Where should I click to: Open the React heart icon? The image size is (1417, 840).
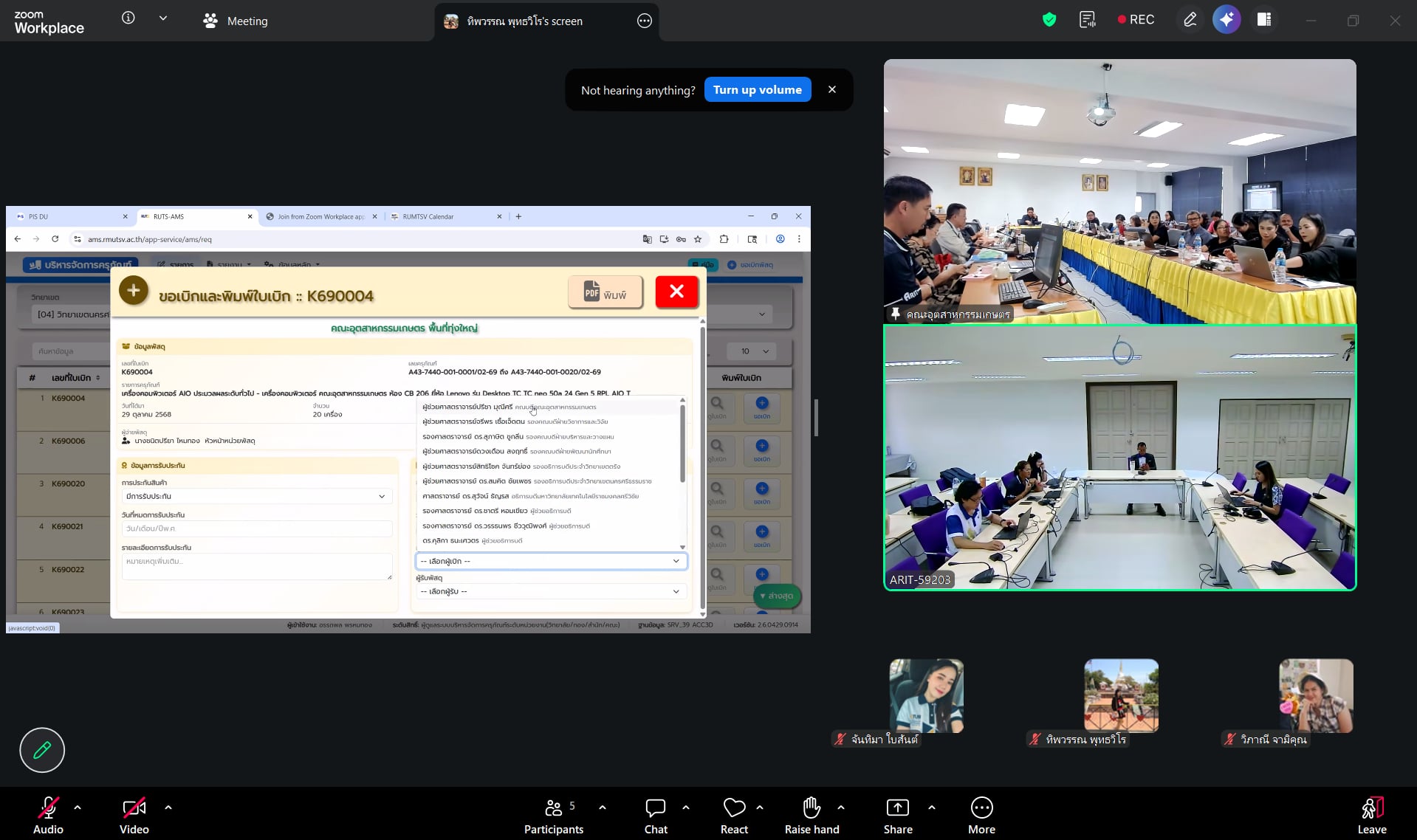tap(734, 808)
